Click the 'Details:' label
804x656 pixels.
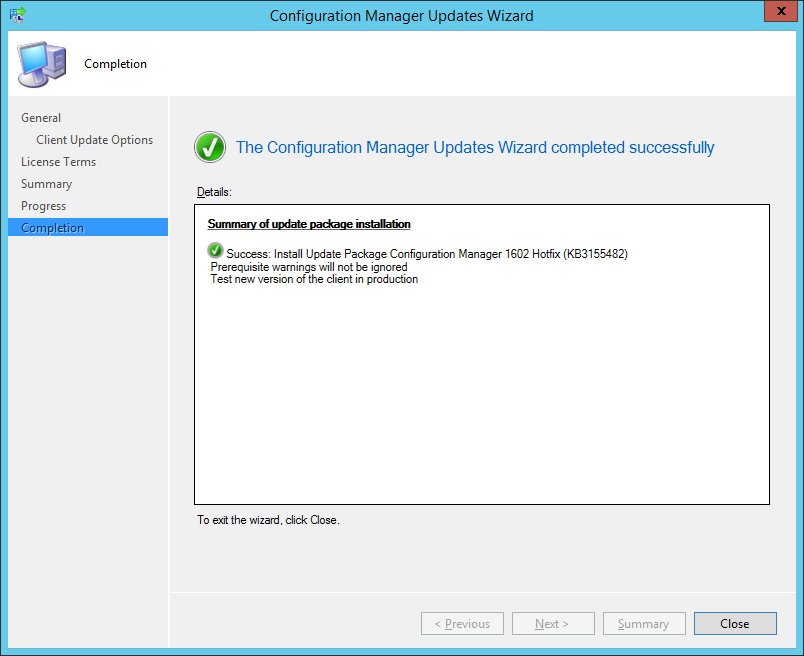(x=214, y=192)
